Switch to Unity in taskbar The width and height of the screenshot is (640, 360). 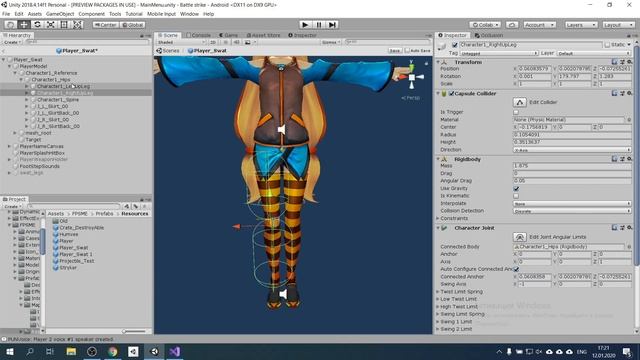pyautogui.click(x=154, y=351)
